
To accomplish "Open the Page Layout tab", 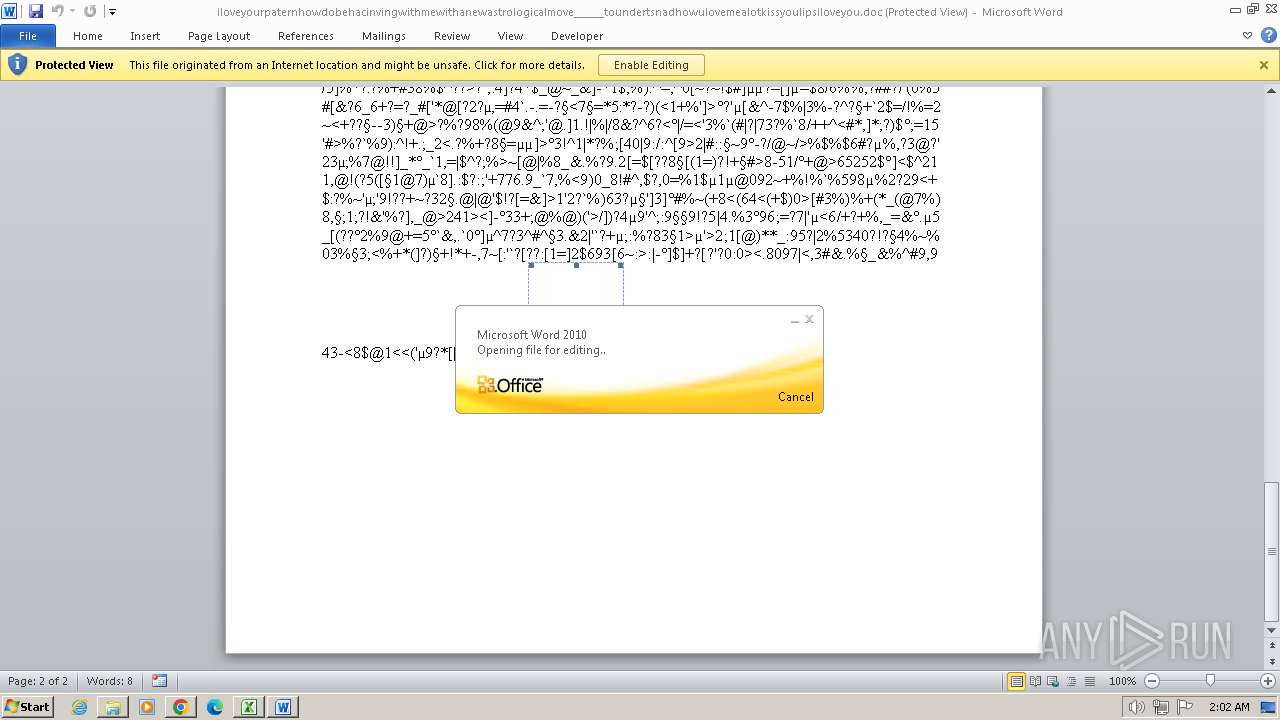I will (x=219, y=36).
